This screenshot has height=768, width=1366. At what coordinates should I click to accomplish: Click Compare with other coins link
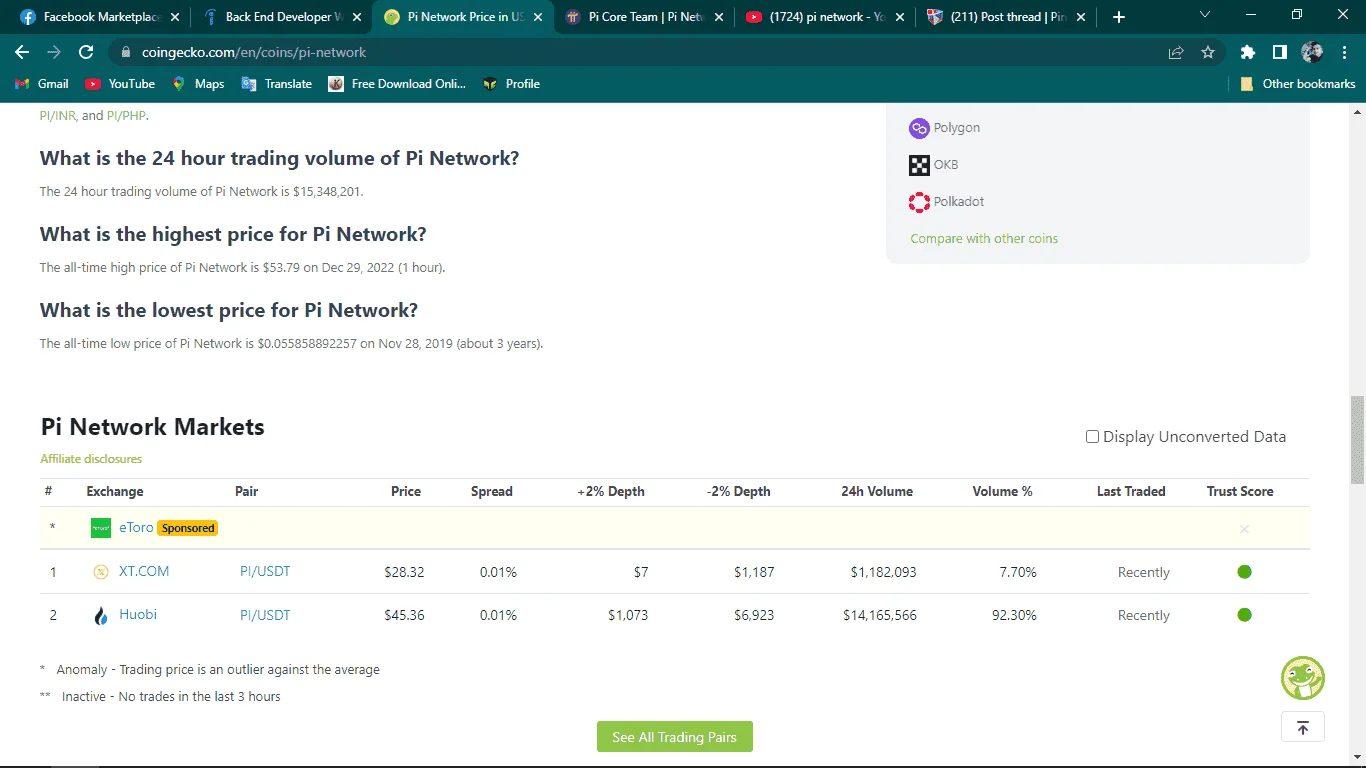[984, 239]
